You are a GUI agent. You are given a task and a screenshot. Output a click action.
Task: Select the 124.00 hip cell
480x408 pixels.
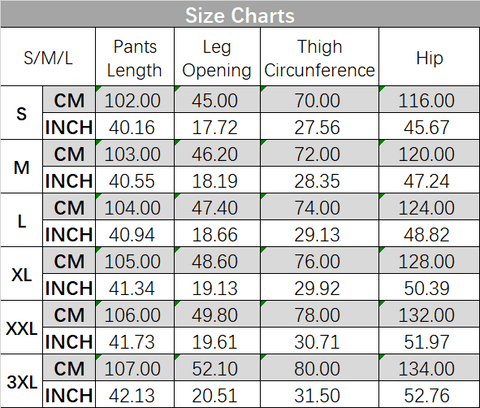tap(429, 207)
